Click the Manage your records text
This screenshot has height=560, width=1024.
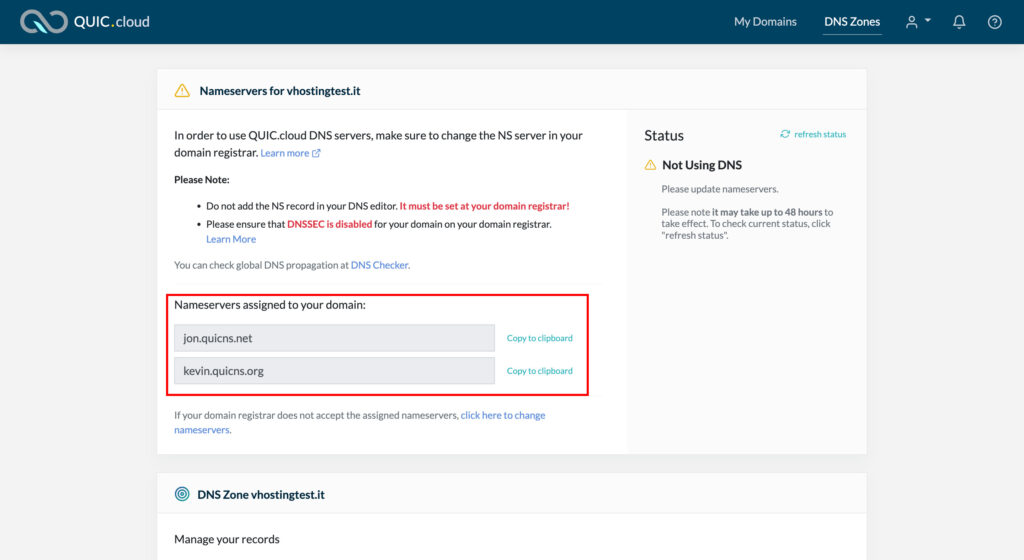[227, 539]
